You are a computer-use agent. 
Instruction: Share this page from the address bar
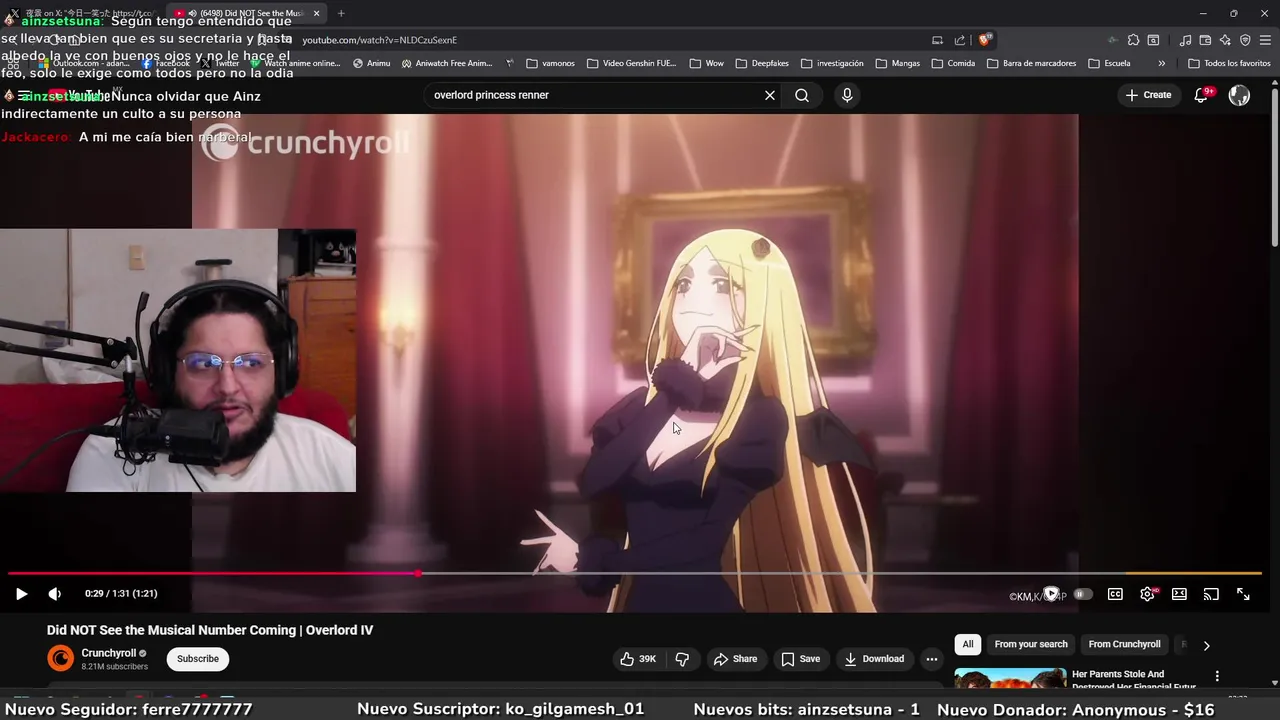960,40
